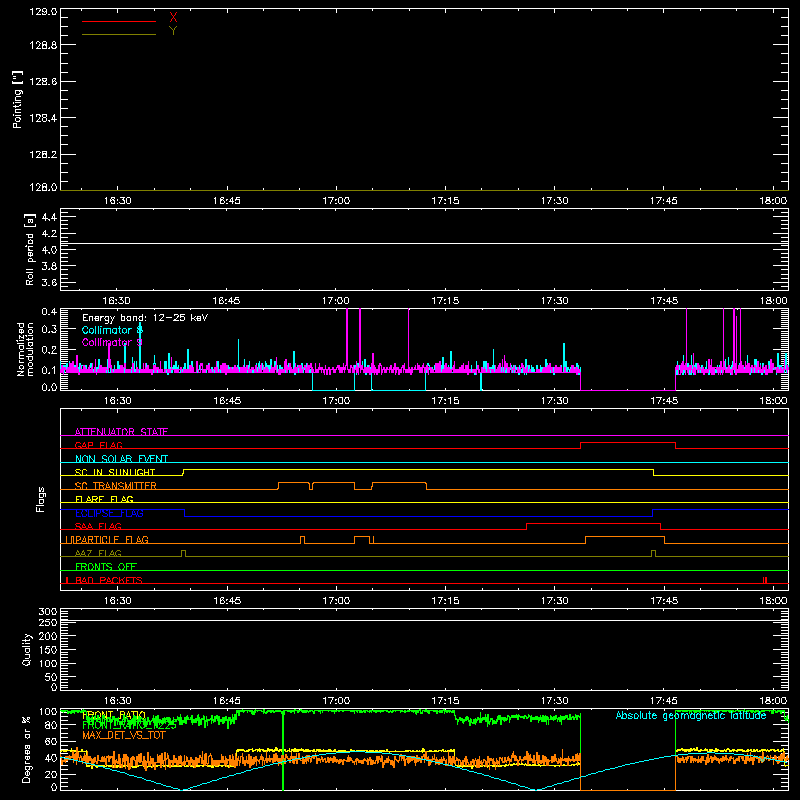Click 16:45 tick under Quality plot

227,701
